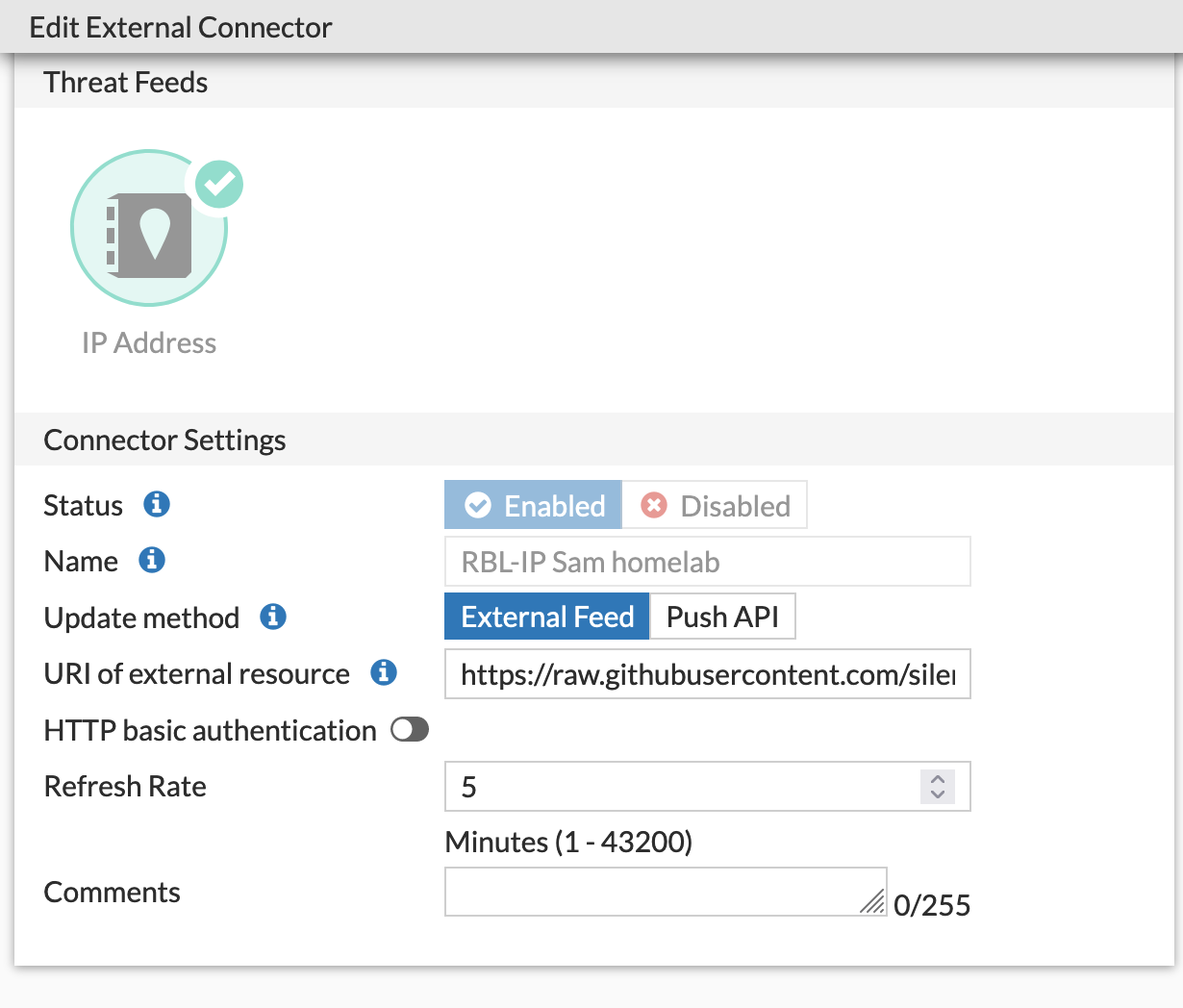Switch update method to Push API

pyautogui.click(x=722, y=616)
